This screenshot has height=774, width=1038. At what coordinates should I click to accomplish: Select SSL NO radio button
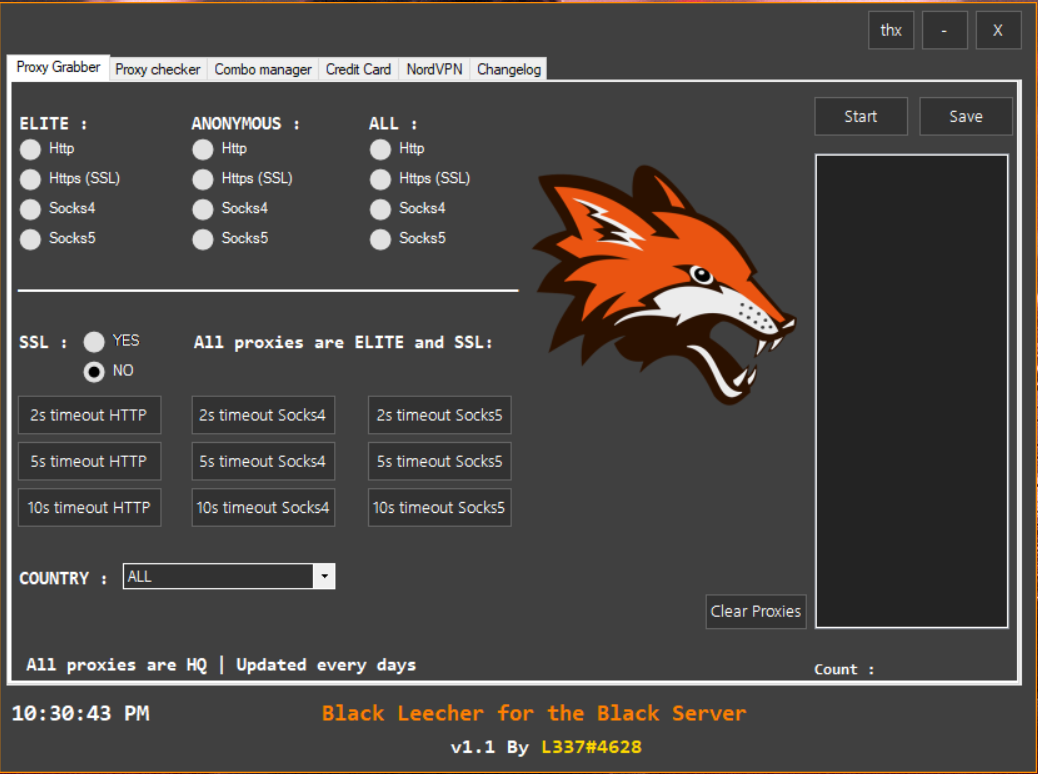pyautogui.click(x=94, y=372)
